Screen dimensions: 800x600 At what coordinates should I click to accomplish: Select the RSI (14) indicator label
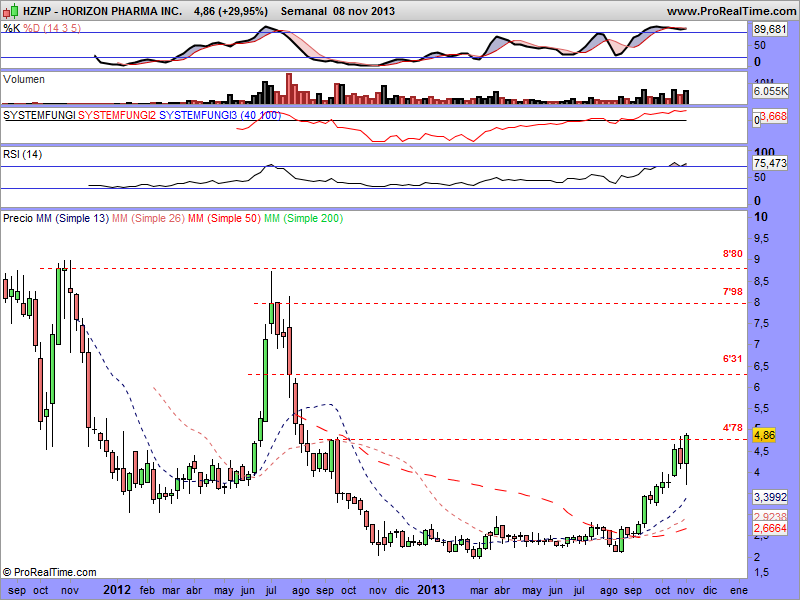click(23, 153)
